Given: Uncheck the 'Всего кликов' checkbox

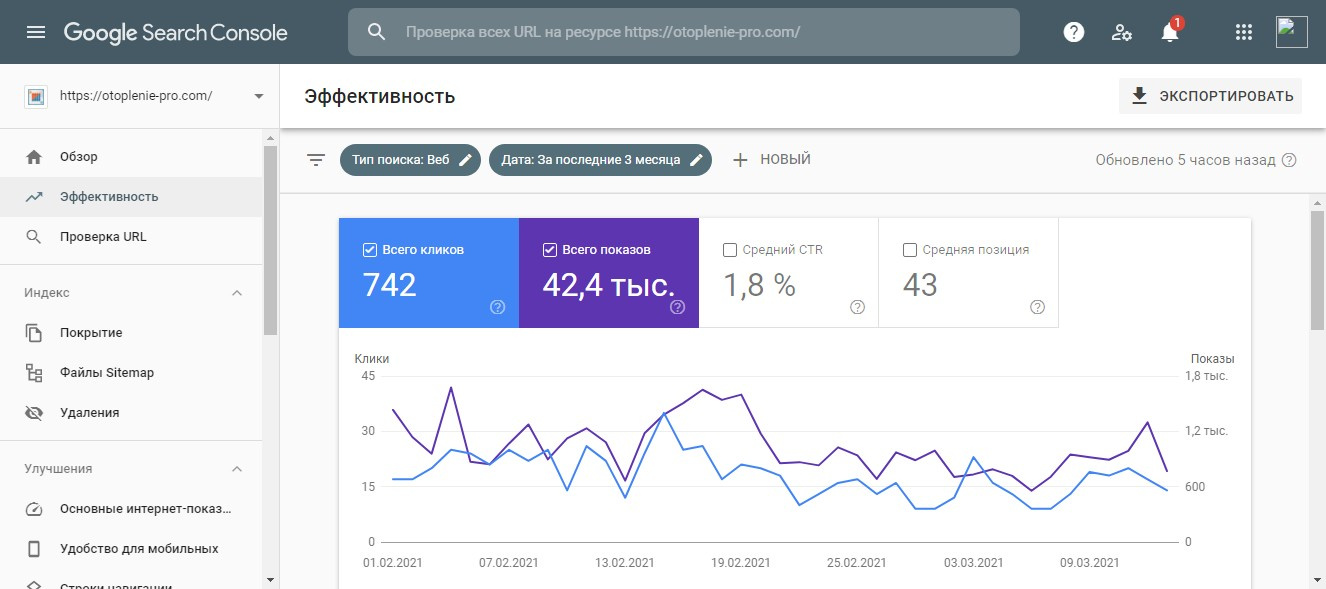Looking at the screenshot, I should pyautogui.click(x=369, y=250).
